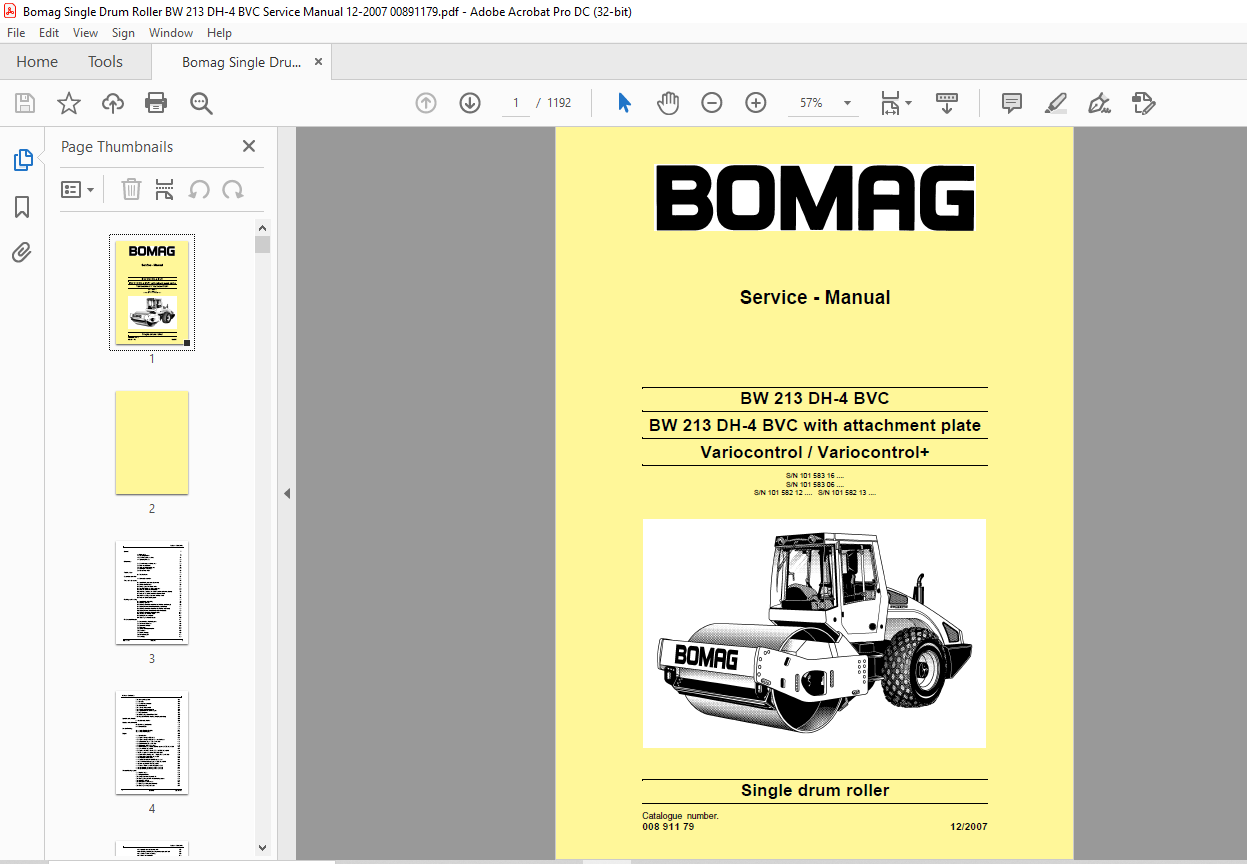This screenshot has width=1247, height=864.
Task: Open the Page Thumbnails panel icon
Action: pos(22,160)
